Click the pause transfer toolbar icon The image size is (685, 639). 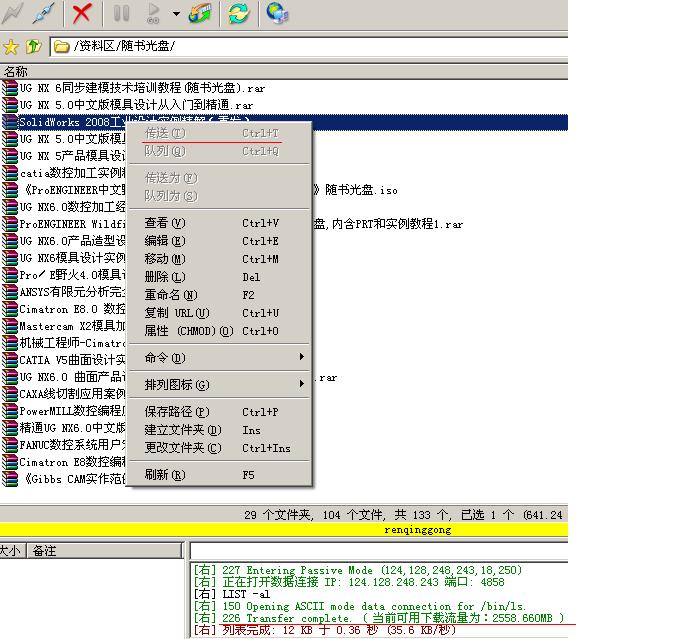121,14
